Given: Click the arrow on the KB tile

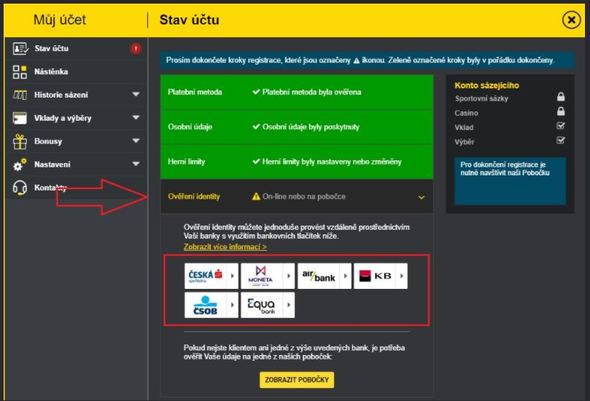Looking at the screenshot, I should coord(402,276).
